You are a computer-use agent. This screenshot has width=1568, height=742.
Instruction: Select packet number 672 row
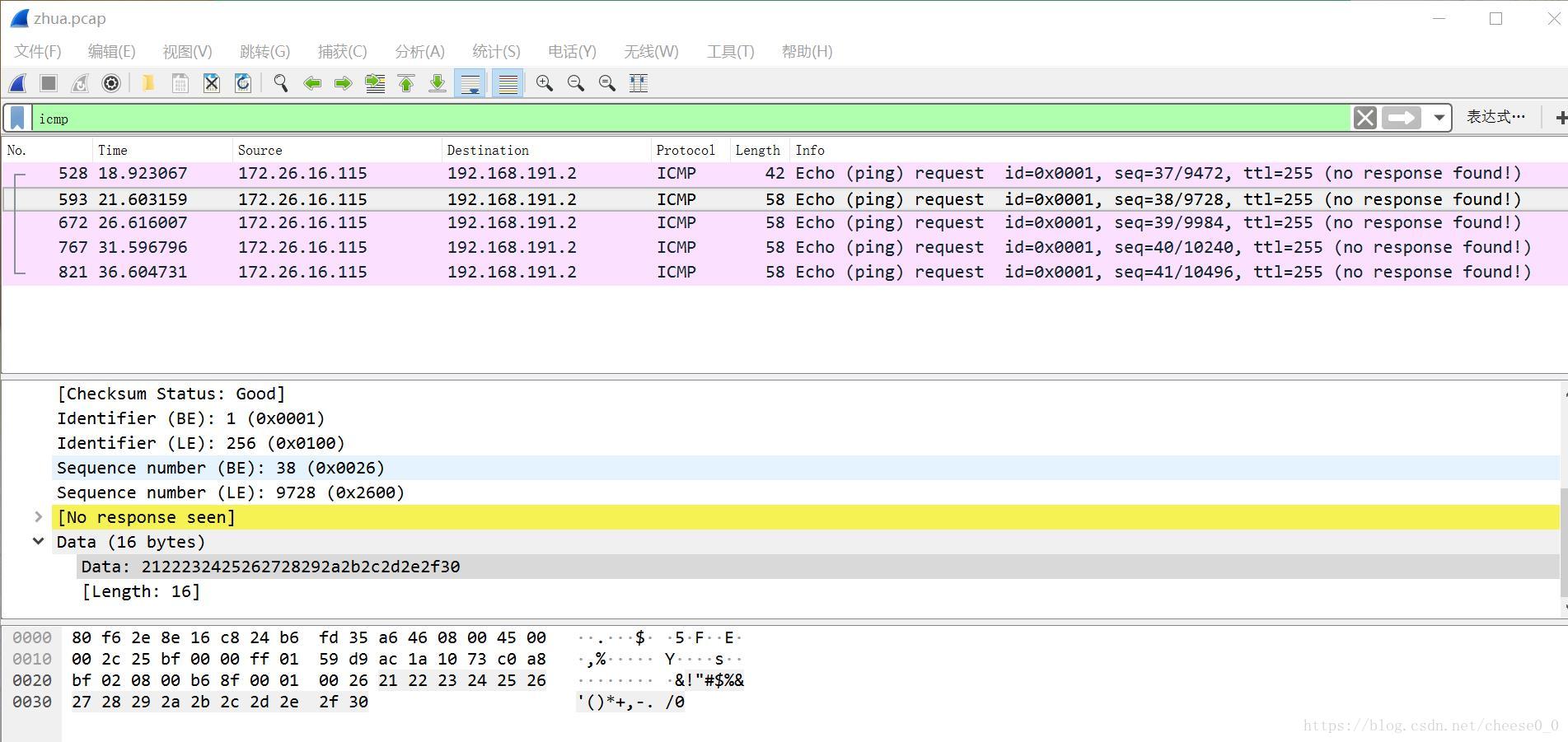pos(784,223)
